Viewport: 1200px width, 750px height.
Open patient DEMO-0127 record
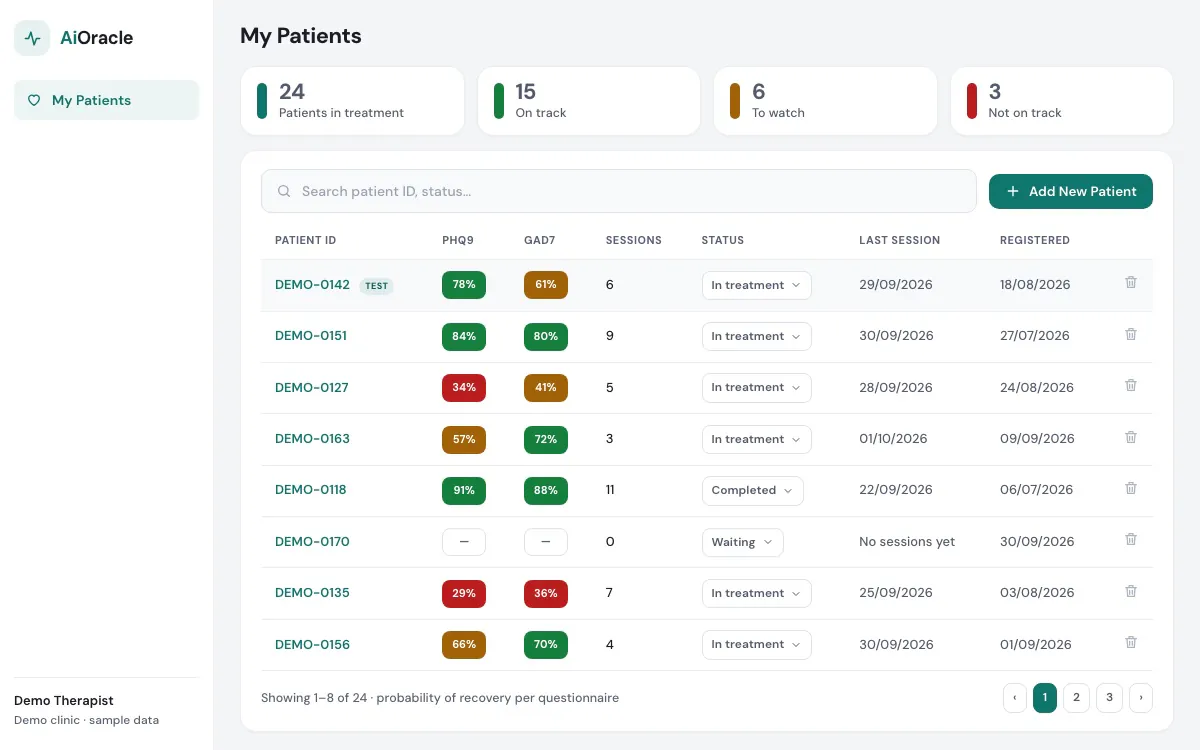tap(312, 388)
